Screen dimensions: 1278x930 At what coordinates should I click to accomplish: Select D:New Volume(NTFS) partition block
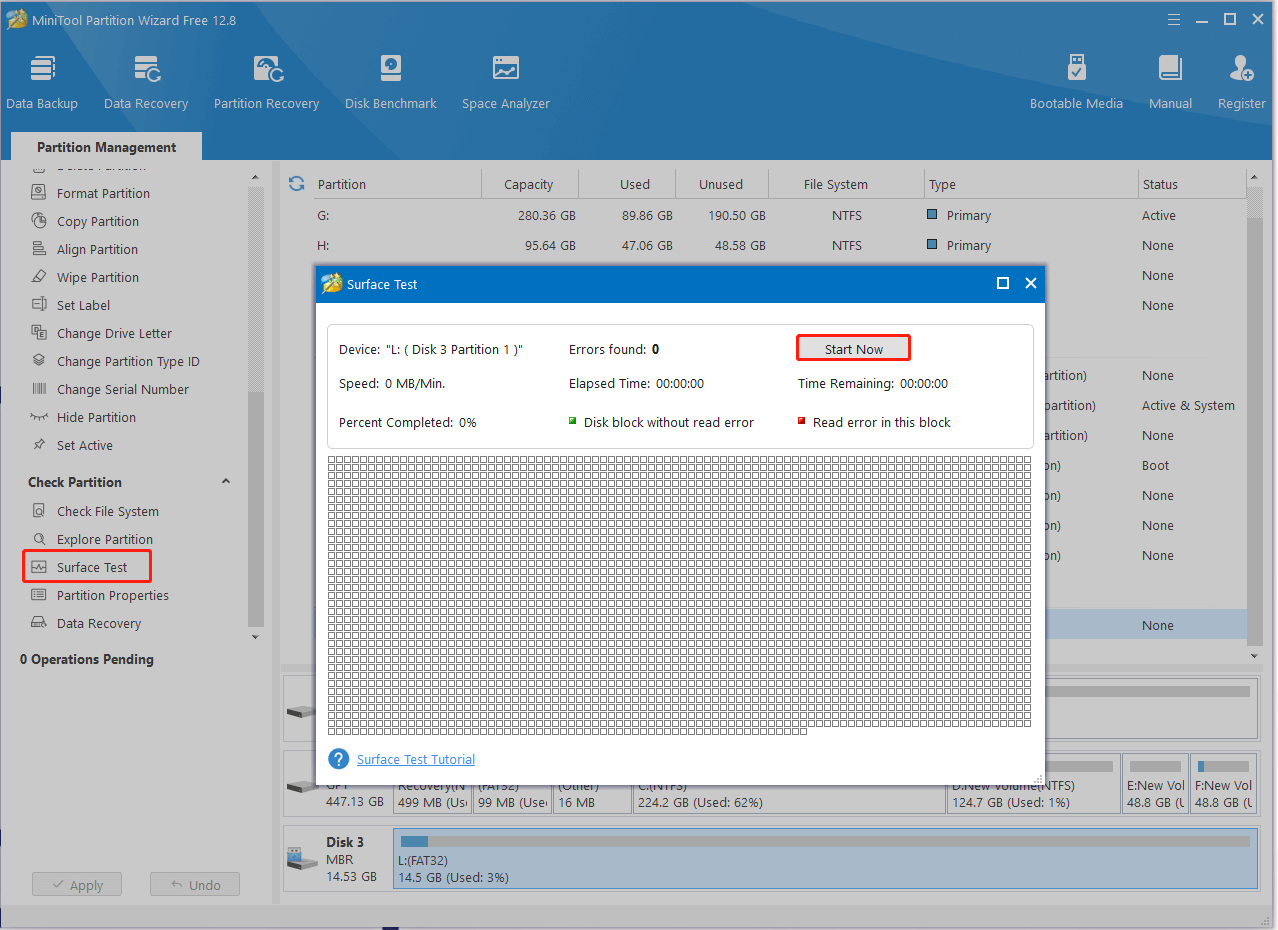[1034, 783]
